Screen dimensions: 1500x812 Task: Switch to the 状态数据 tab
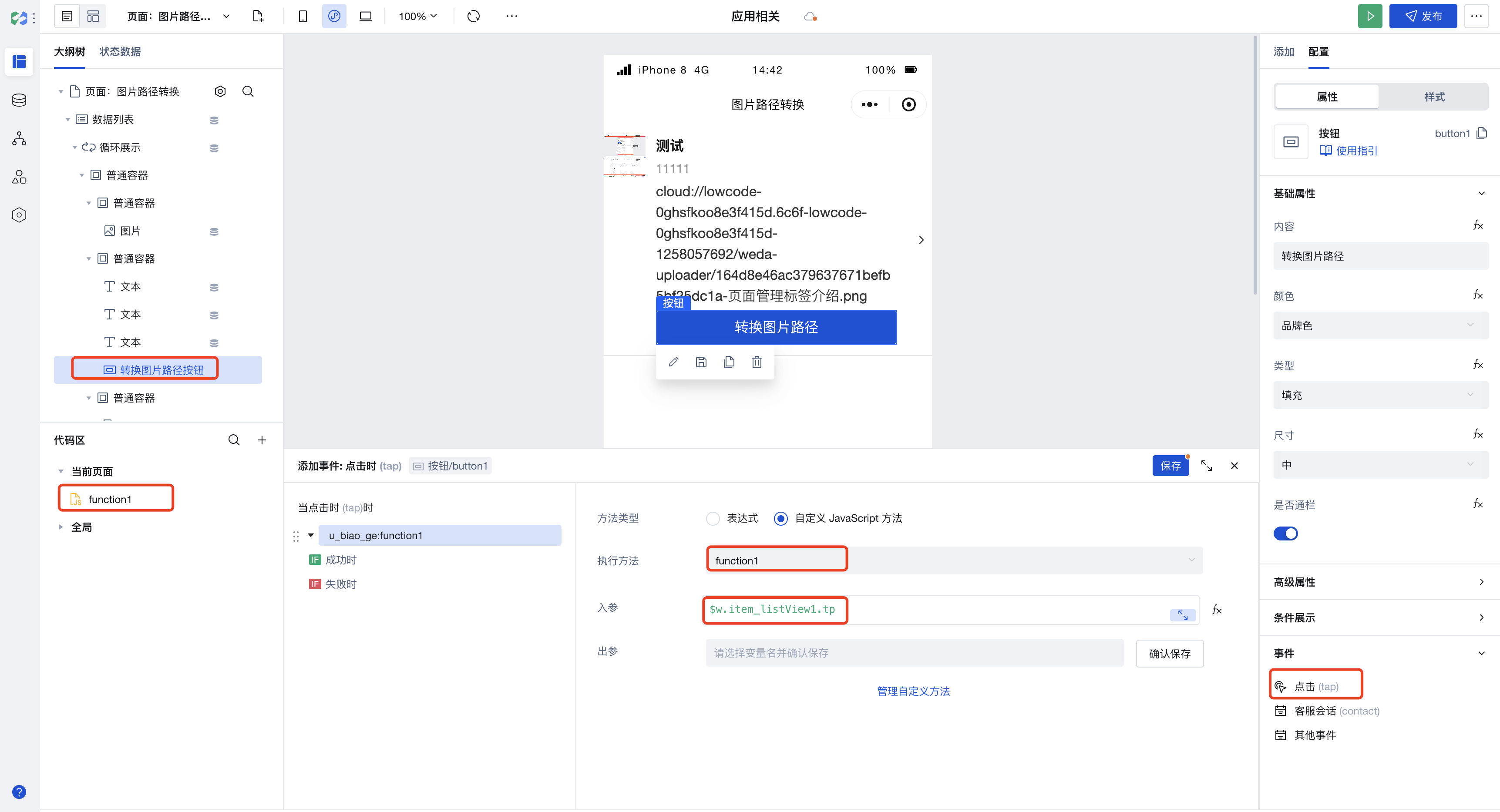[x=120, y=51]
